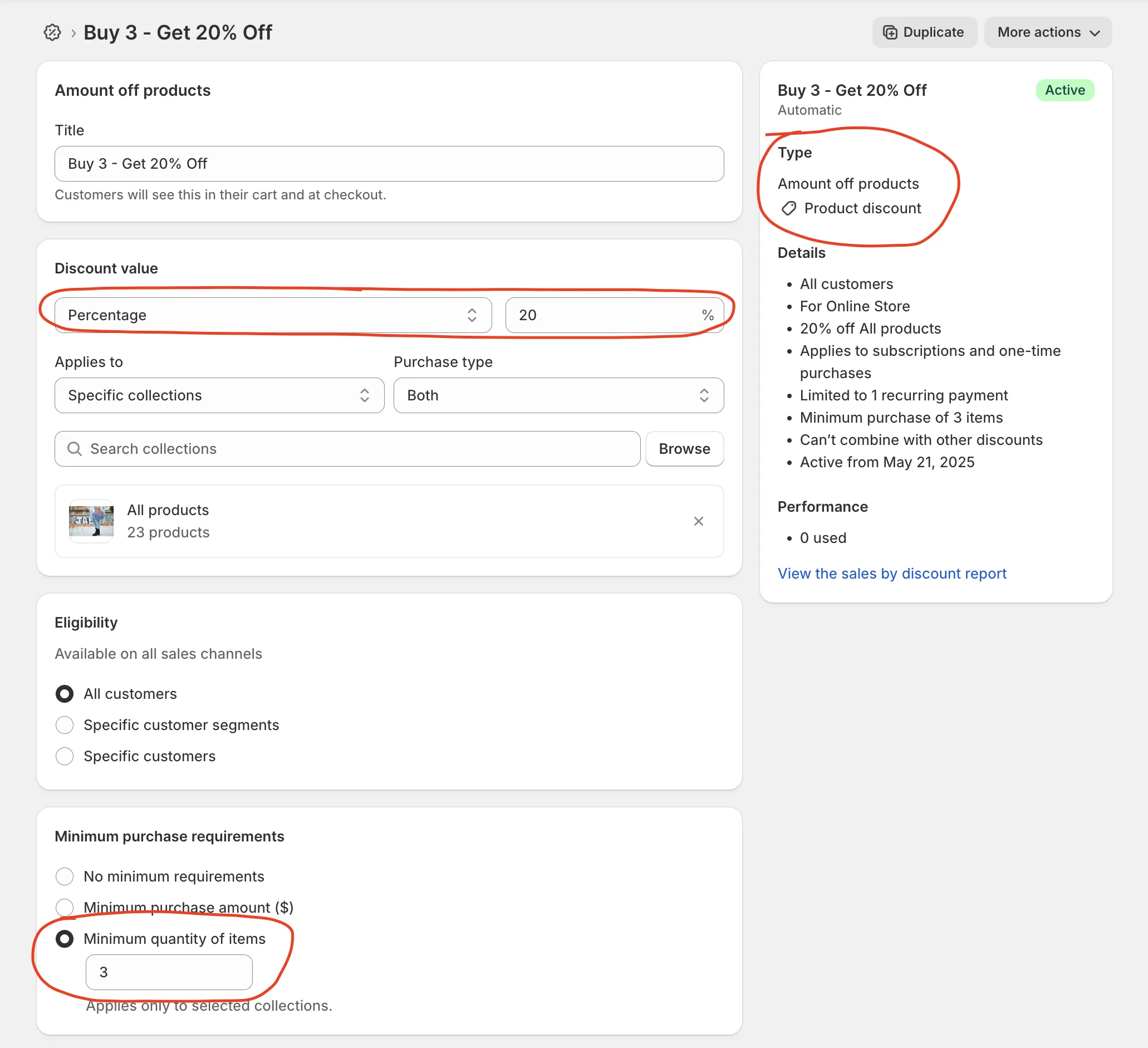
Task: Open the More actions dropdown
Action: coord(1047,32)
